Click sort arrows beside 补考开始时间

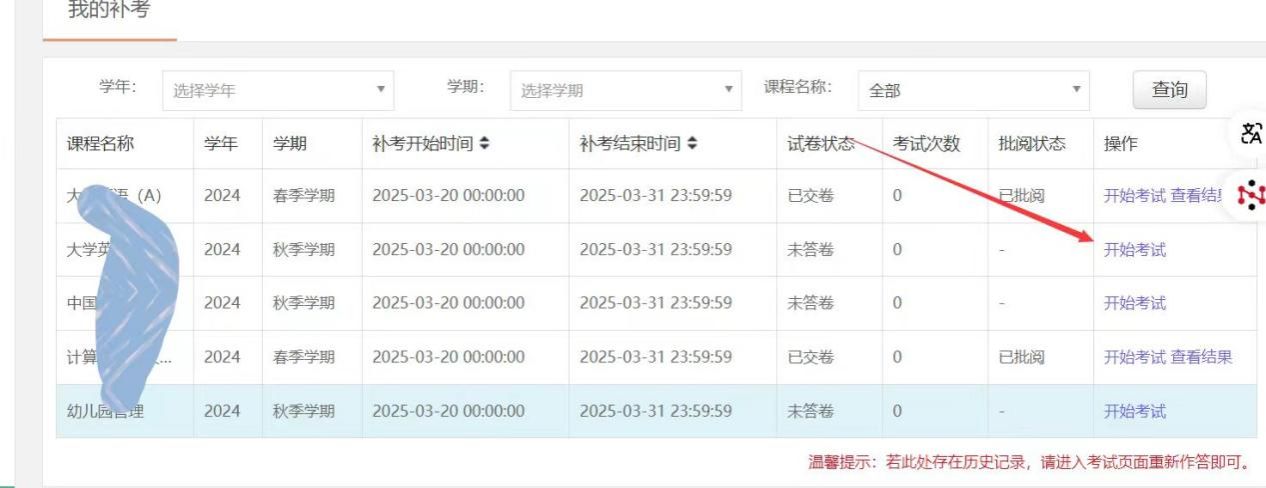pos(485,144)
